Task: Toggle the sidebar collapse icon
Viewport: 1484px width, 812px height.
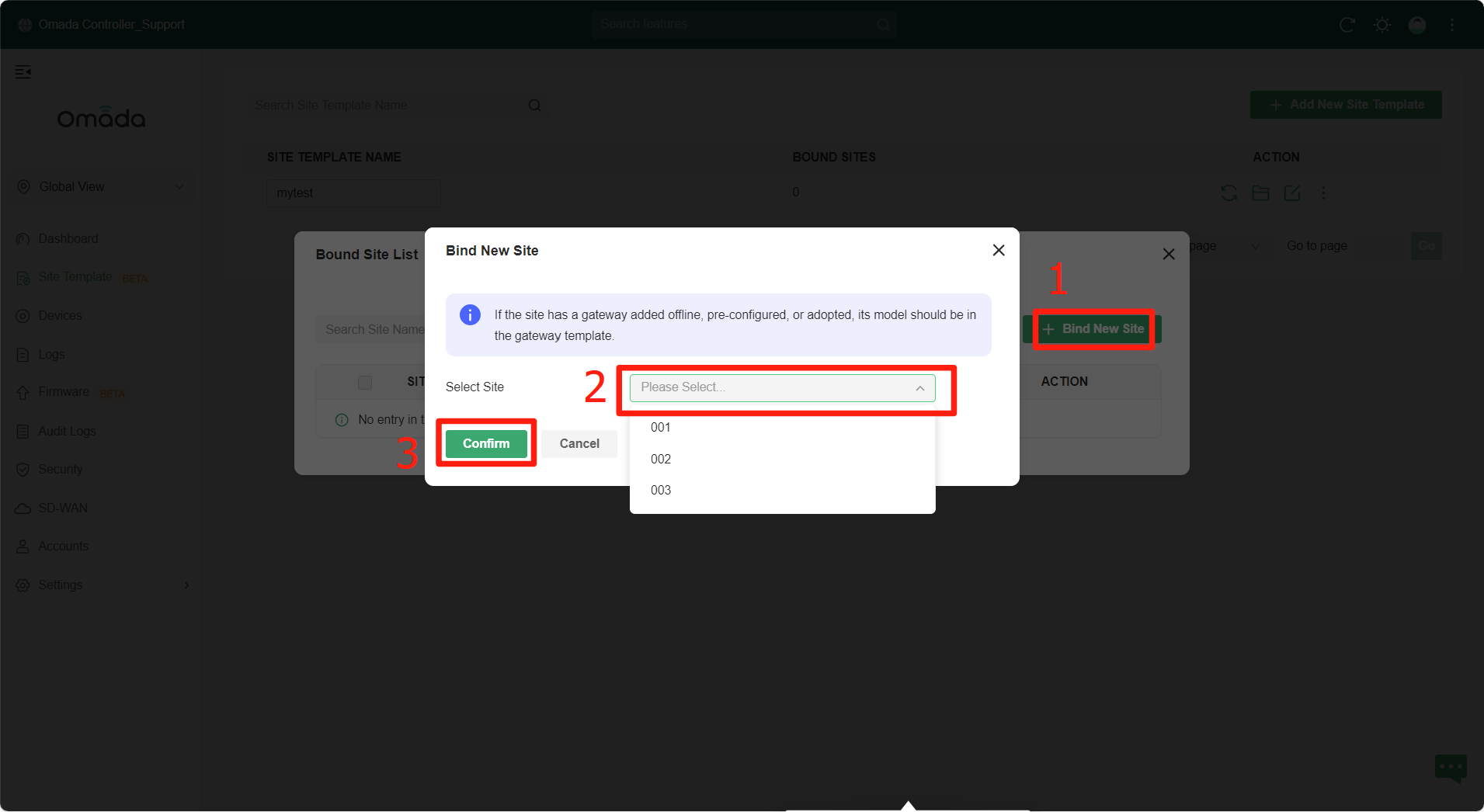Action: tap(23, 72)
